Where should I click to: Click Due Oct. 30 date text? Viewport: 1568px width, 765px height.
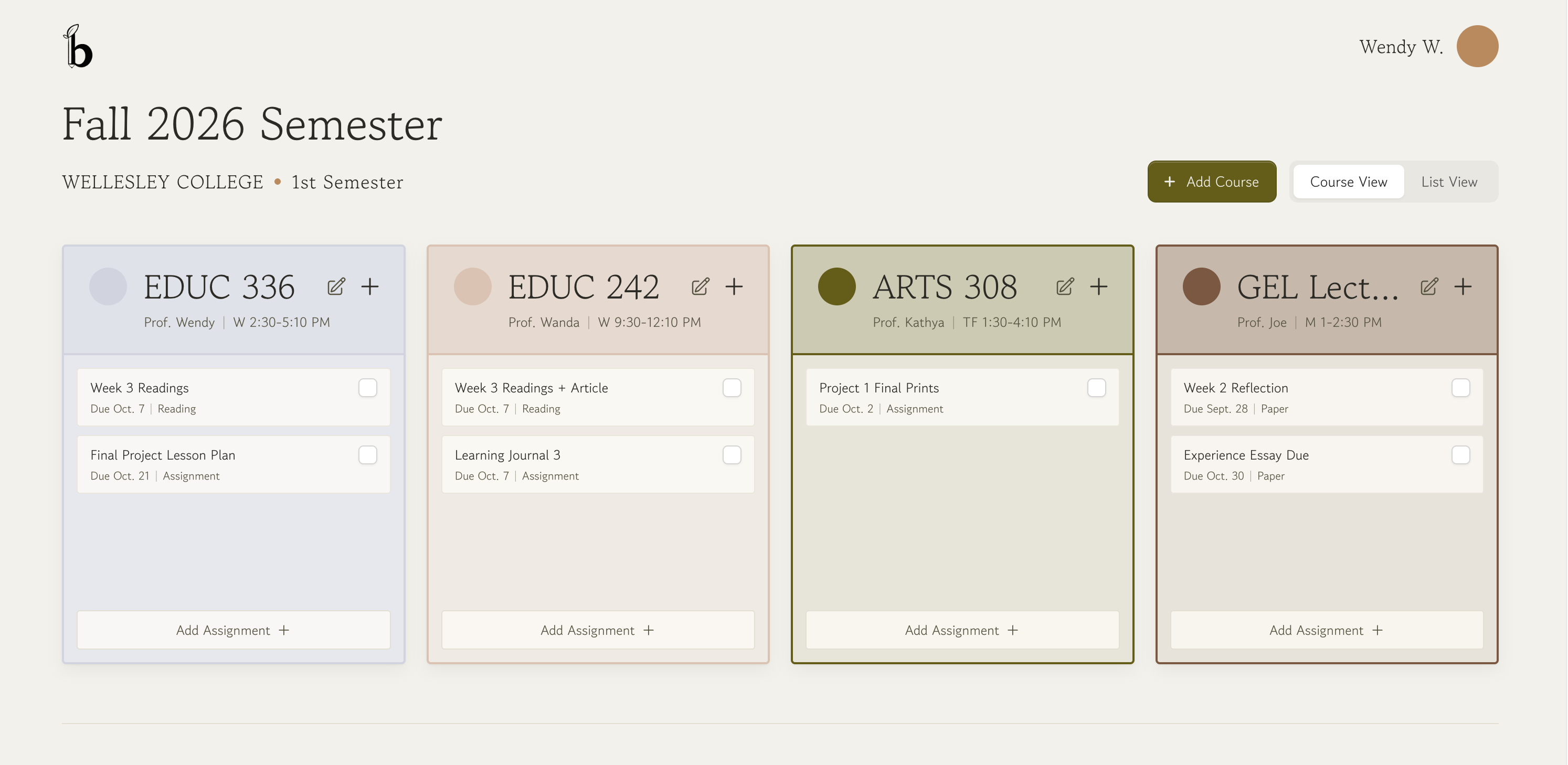(1214, 476)
